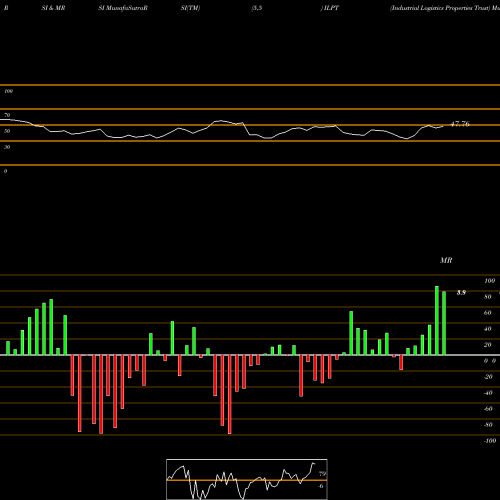Click the -40 label on MR axis
The width and height of the screenshot is (500, 500).
point(488,393)
